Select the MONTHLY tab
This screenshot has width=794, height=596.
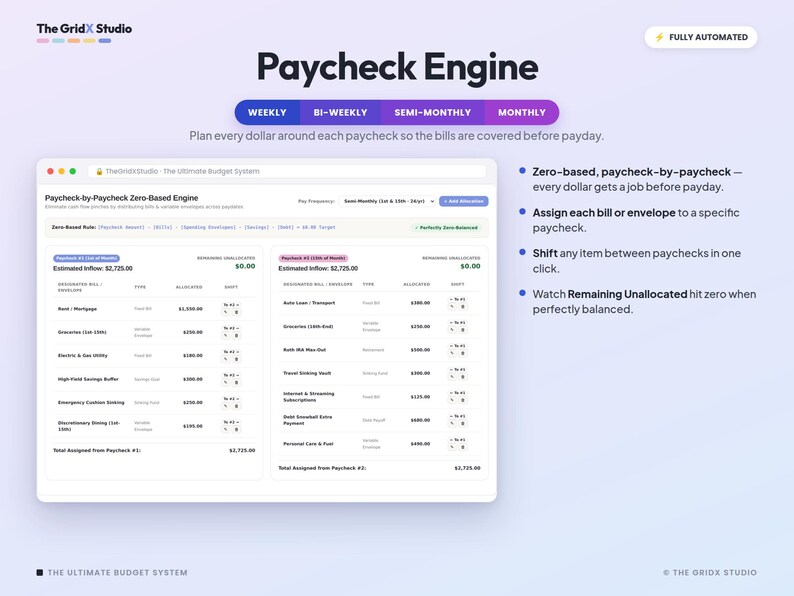pyautogui.click(x=522, y=112)
